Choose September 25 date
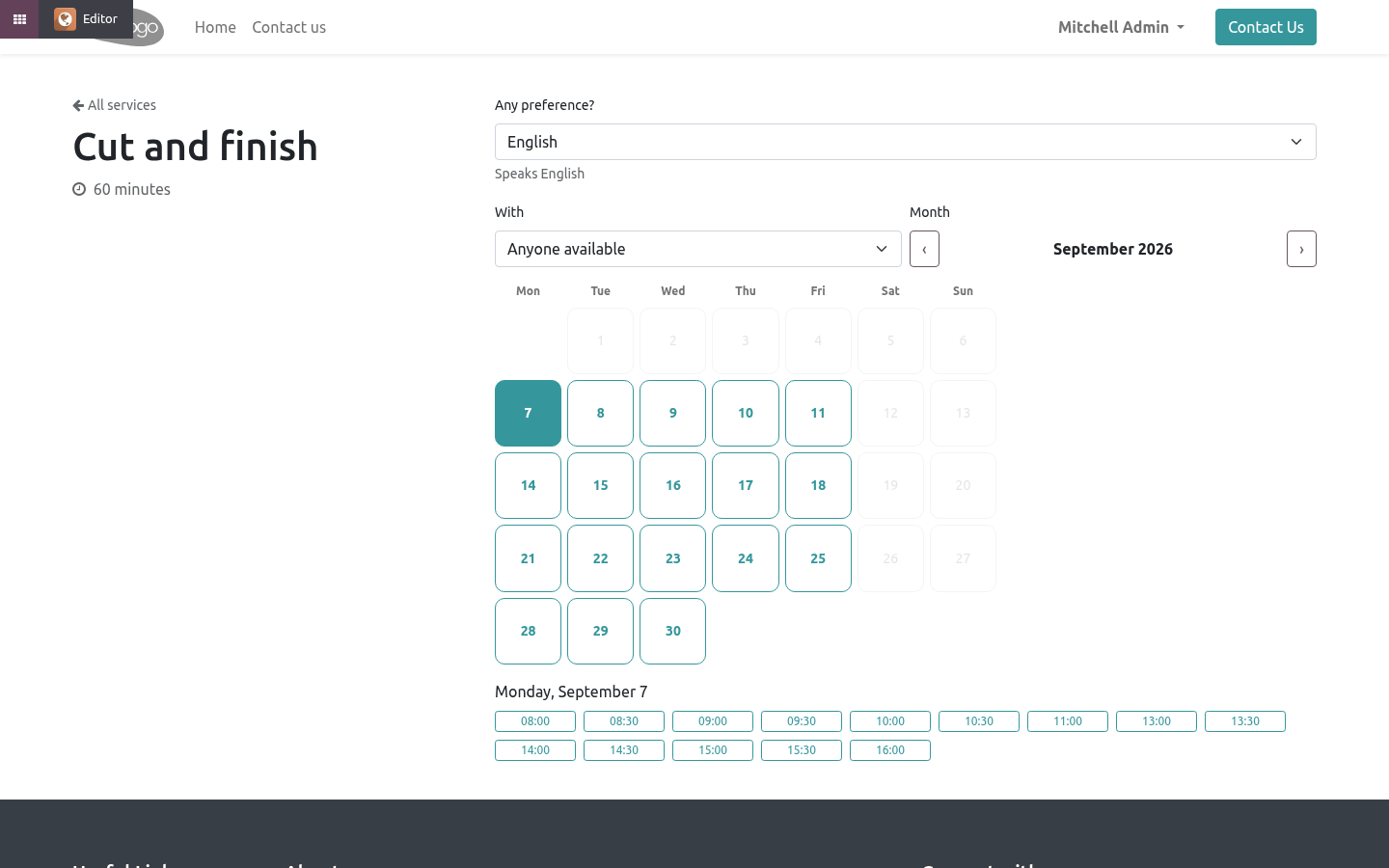This screenshot has height=868, width=1389. point(818,558)
